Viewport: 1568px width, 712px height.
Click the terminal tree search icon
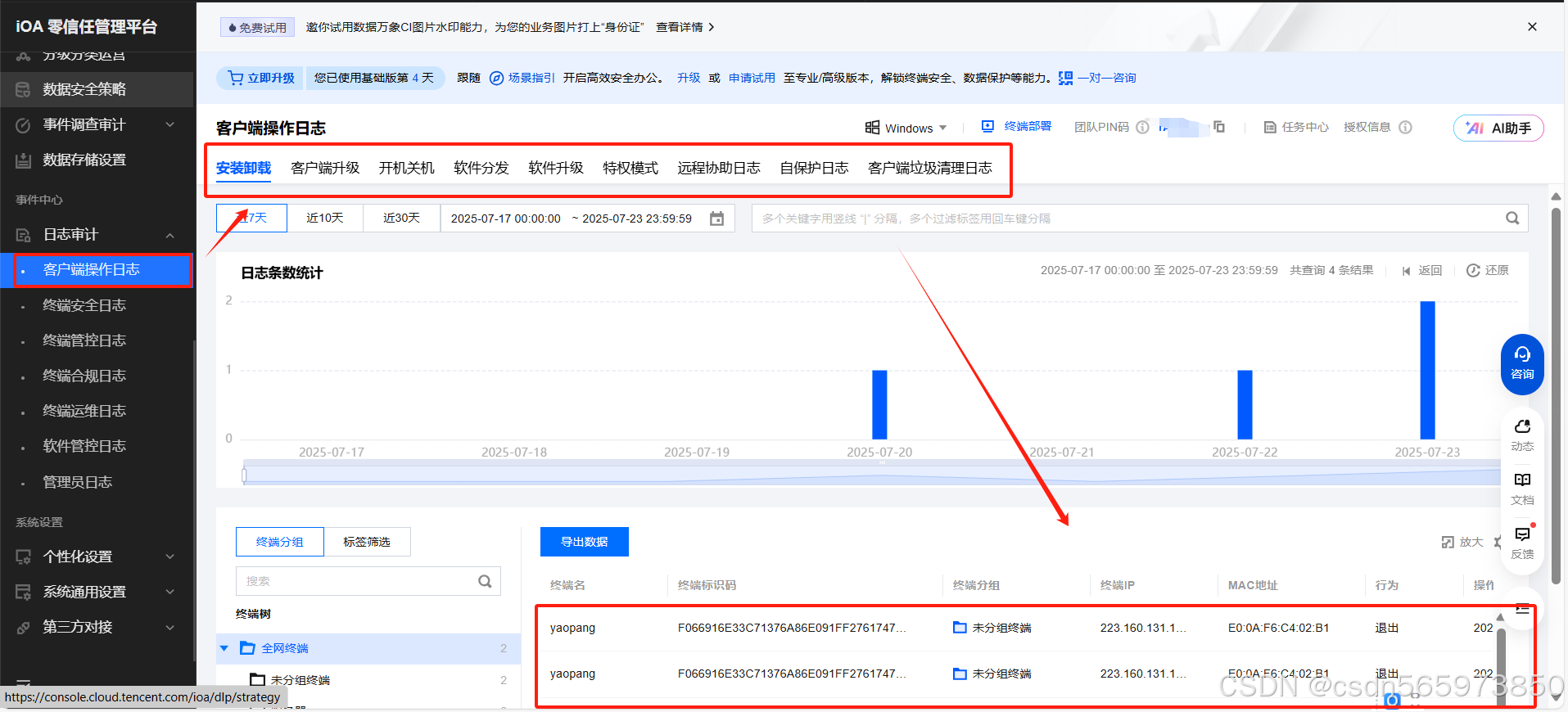coord(485,581)
